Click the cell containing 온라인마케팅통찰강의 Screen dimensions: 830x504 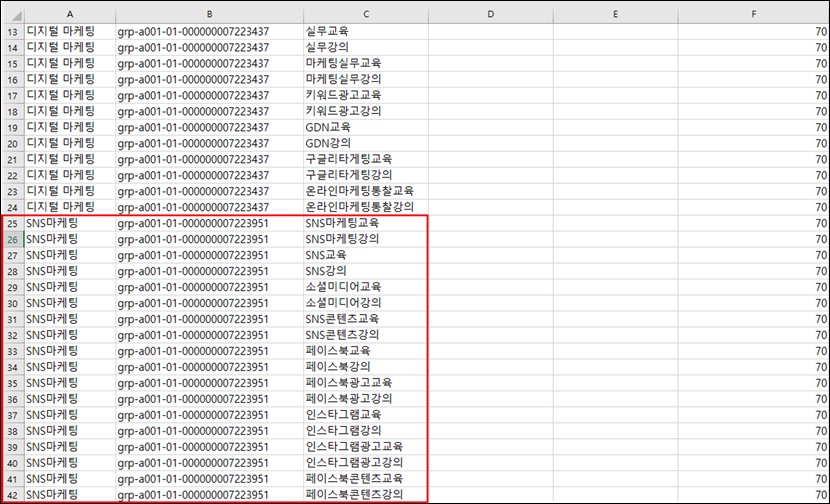coord(366,207)
